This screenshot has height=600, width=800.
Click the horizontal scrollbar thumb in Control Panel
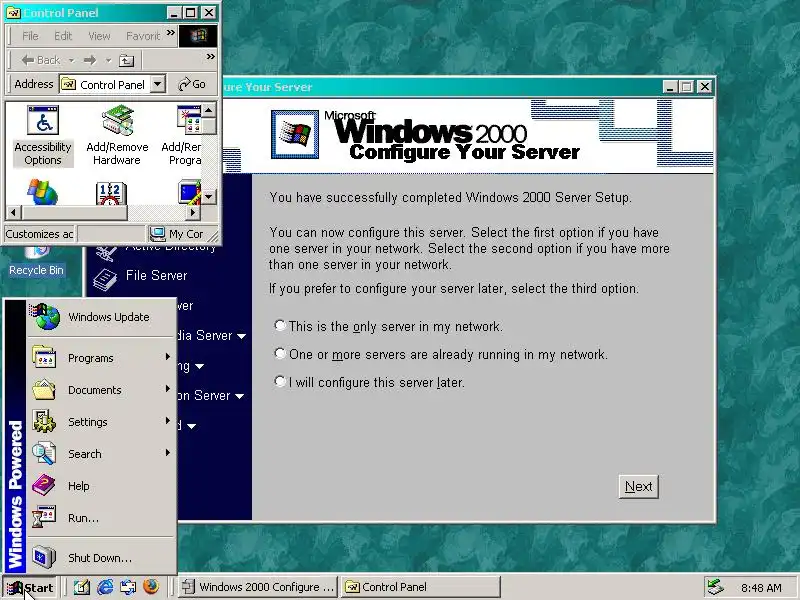[x=74, y=212]
